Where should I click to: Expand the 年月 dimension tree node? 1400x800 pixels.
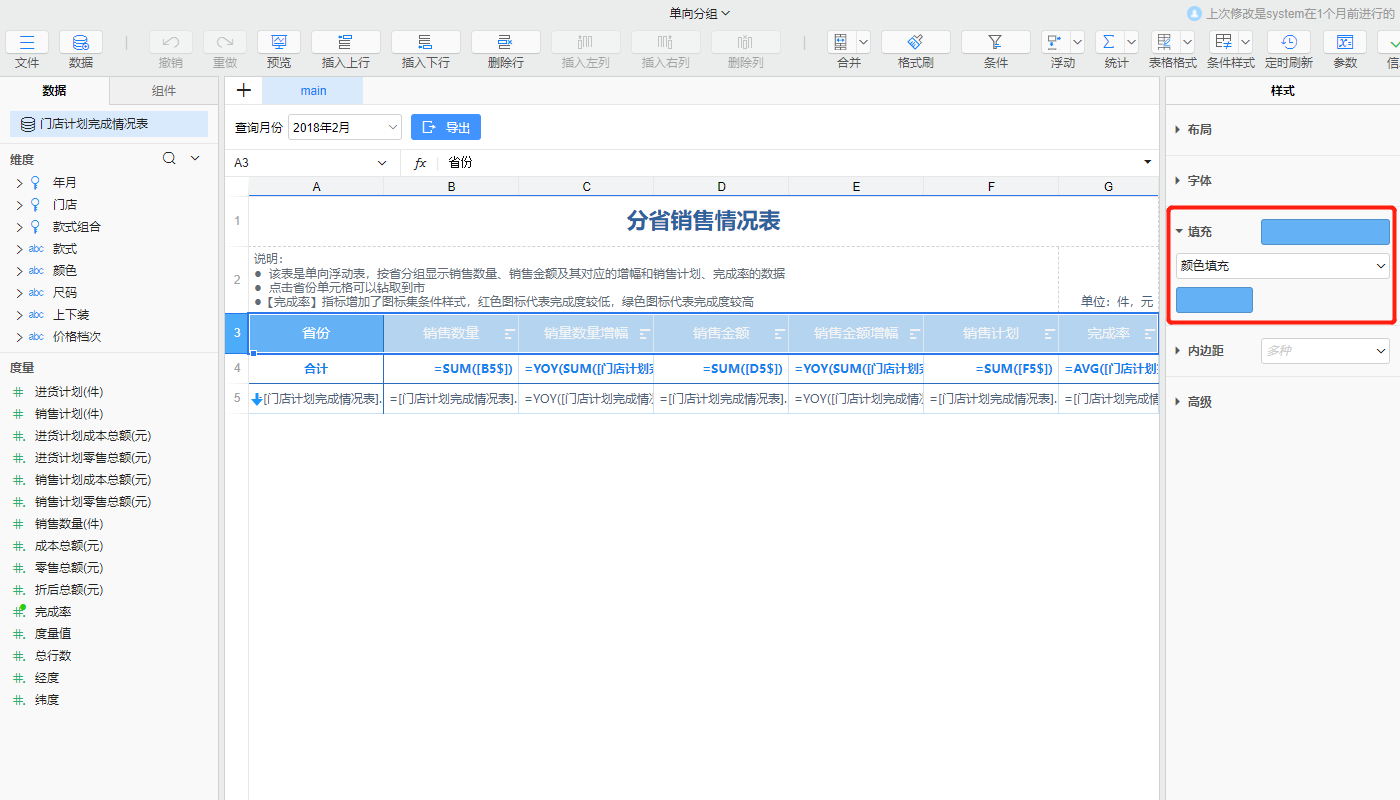pyautogui.click(x=19, y=183)
